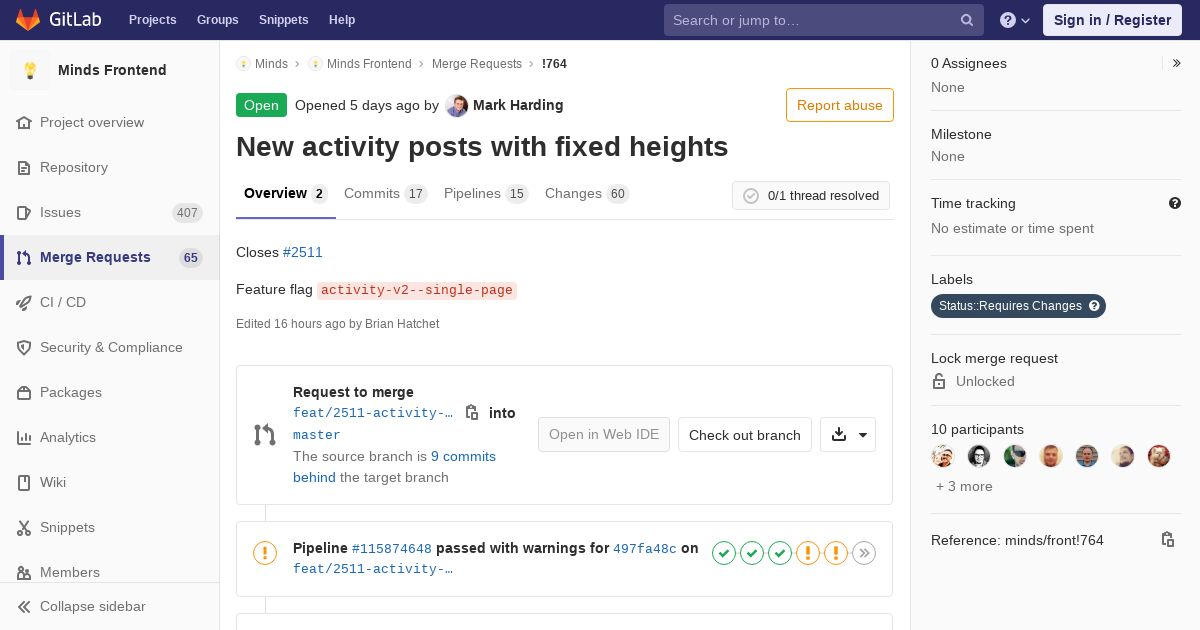
Task: Expand remaining pipeline stages arrow
Action: click(864, 553)
